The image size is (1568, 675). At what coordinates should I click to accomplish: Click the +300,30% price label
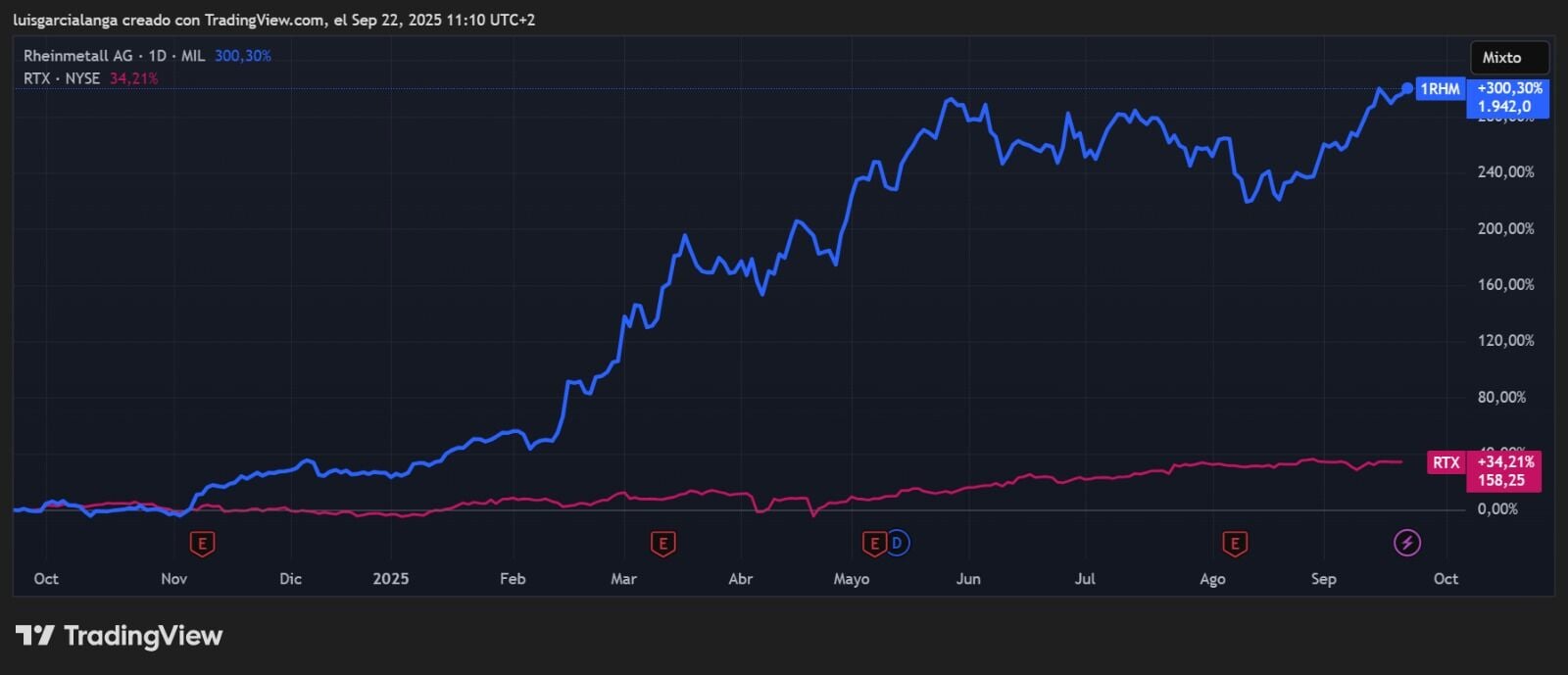click(1509, 88)
